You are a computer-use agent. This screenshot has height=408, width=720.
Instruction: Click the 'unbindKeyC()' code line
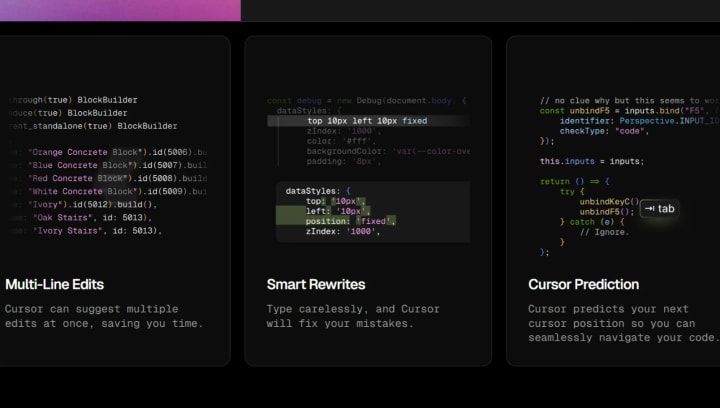[609, 201]
